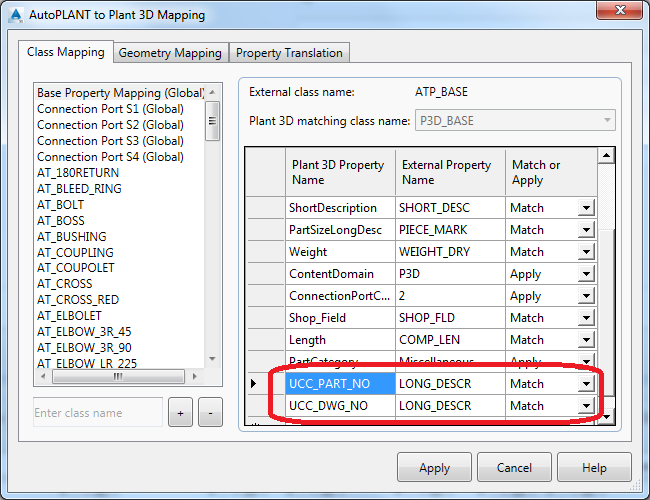Screen dimensions: 650x500
Task: Open Match dropdown for UCC_DWG_NO row
Action: click(586, 405)
